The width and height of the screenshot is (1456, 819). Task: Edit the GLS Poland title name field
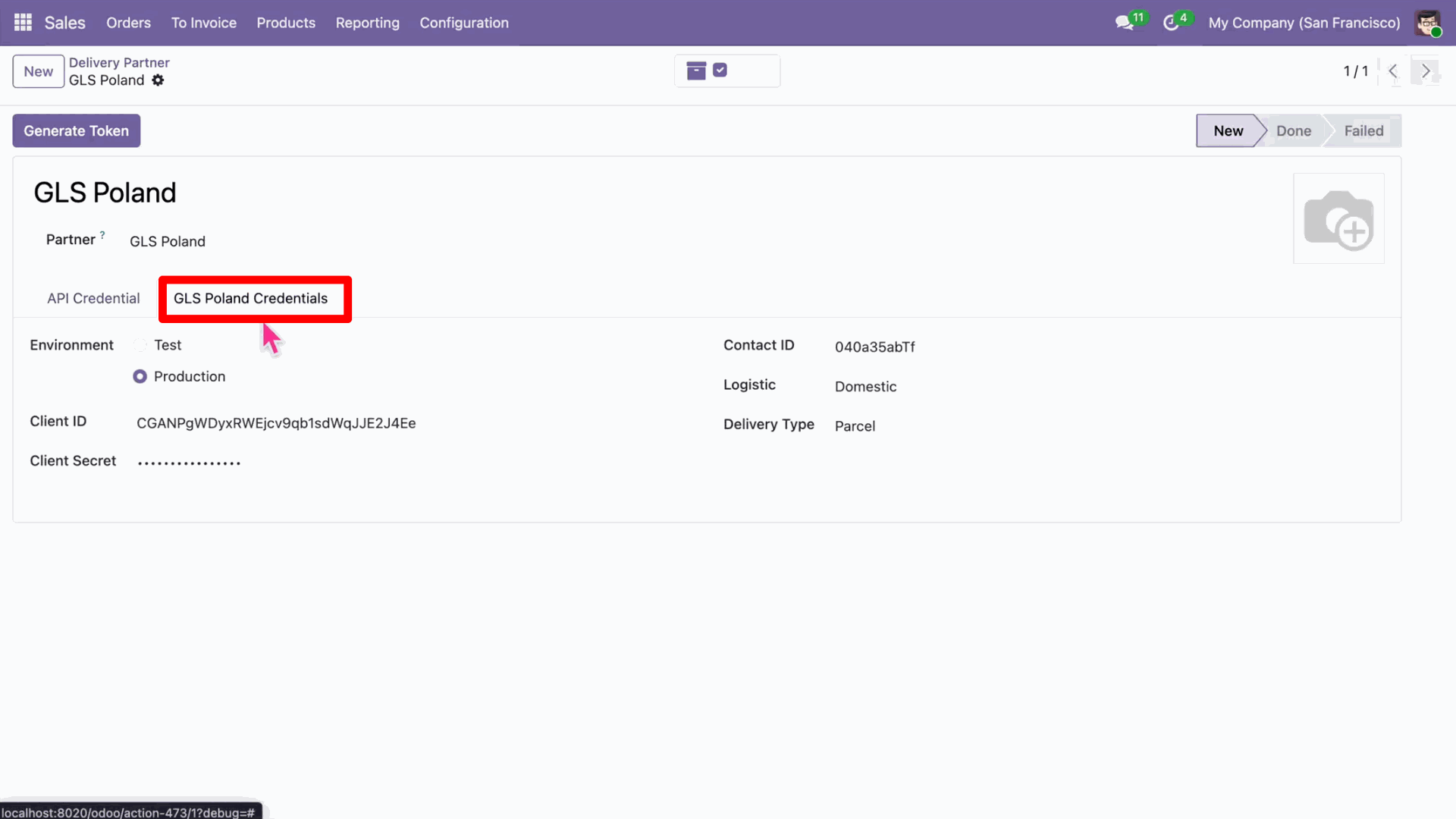[x=105, y=193]
